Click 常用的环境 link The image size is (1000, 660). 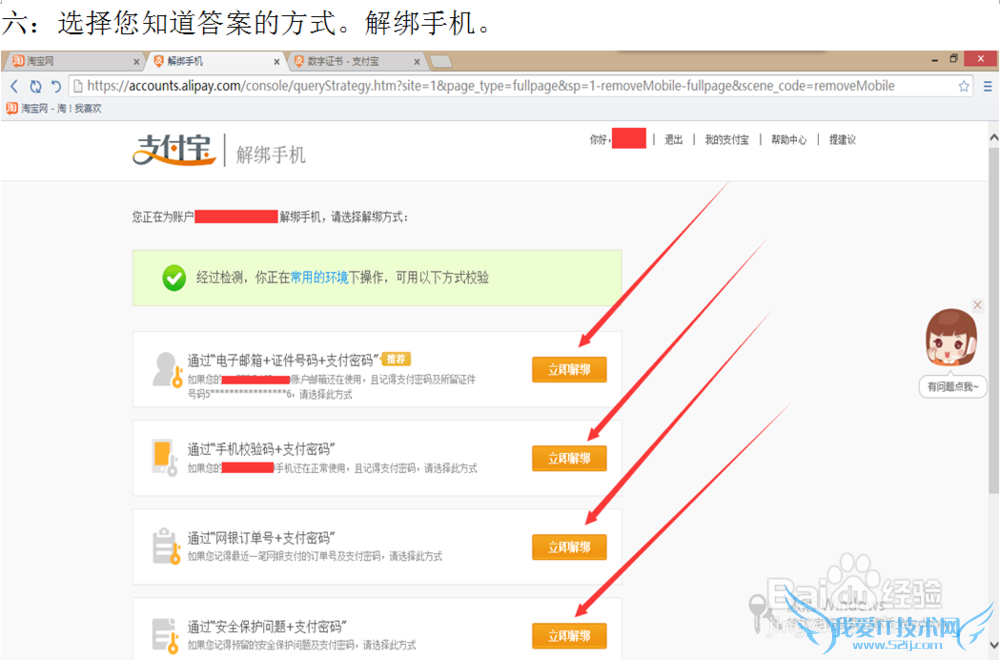tap(319, 278)
